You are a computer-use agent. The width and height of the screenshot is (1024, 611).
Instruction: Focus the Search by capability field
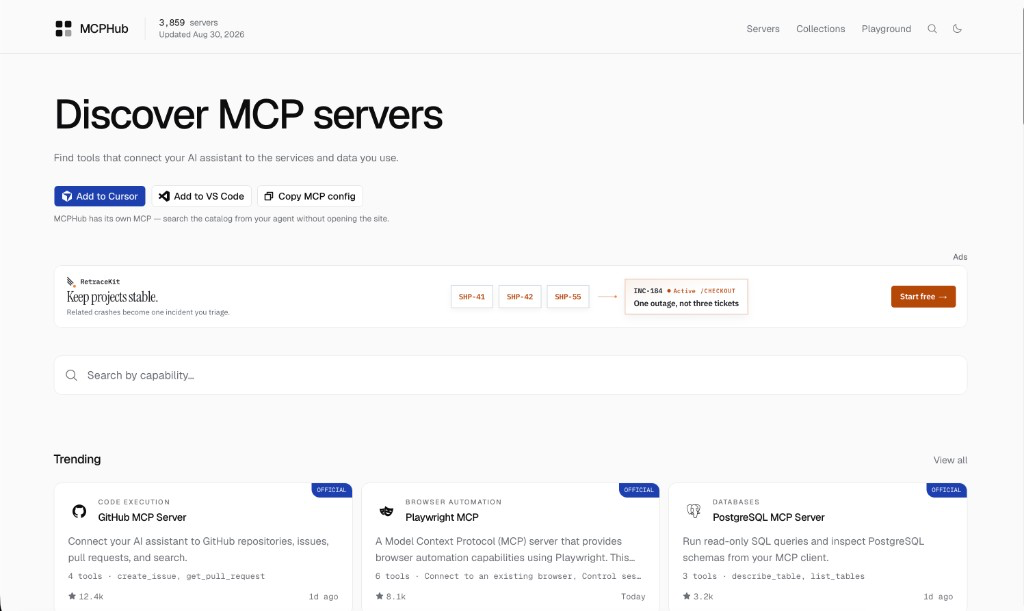coord(510,375)
